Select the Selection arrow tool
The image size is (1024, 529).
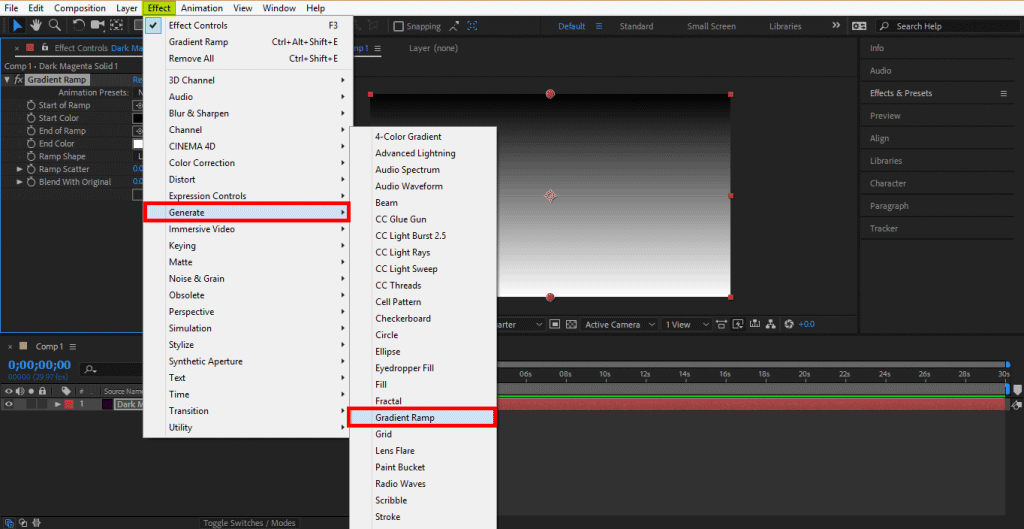pyautogui.click(x=18, y=25)
